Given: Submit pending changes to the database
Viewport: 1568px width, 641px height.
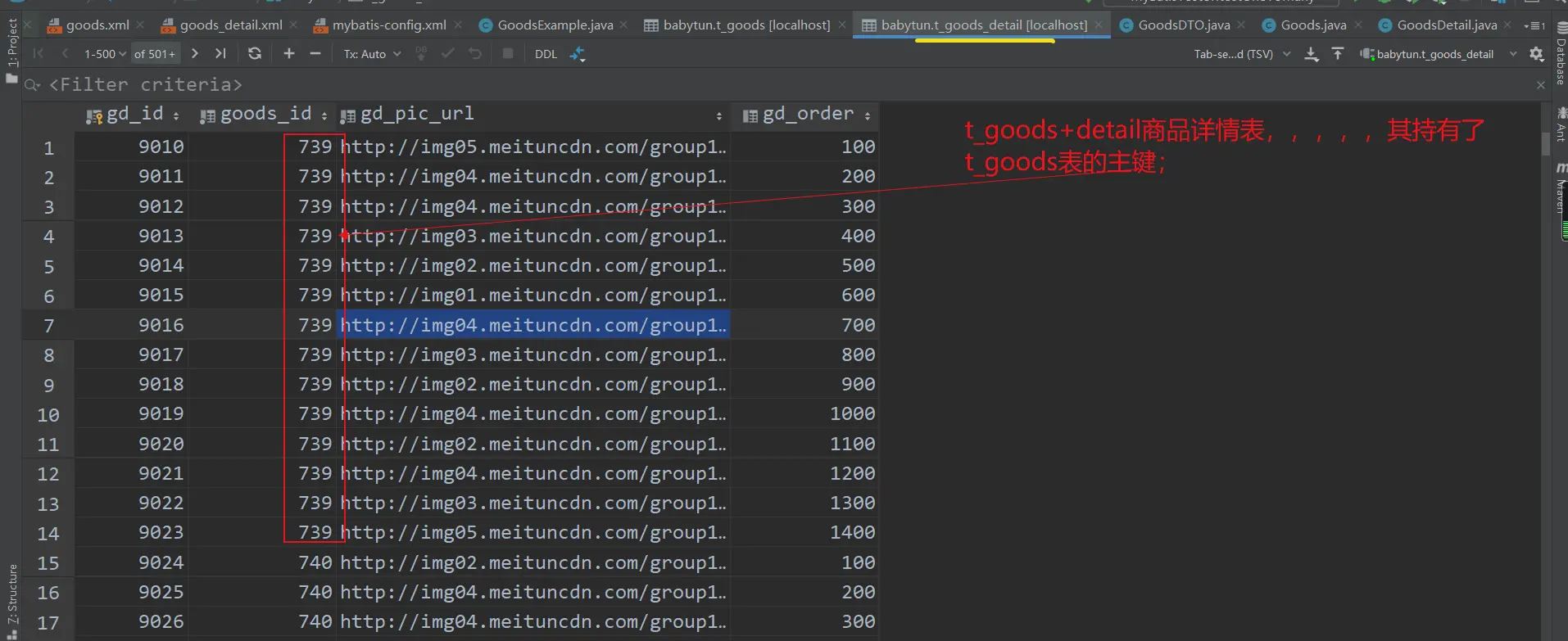Looking at the screenshot, I should click(x=421, y=54).
